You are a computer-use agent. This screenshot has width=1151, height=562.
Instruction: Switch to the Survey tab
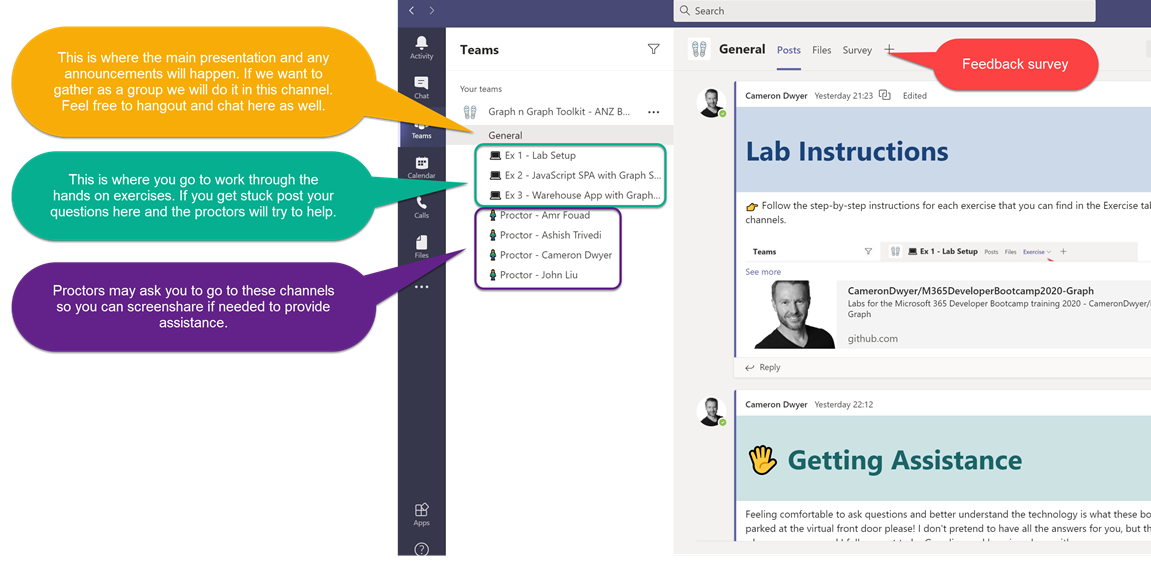[857, 50]
